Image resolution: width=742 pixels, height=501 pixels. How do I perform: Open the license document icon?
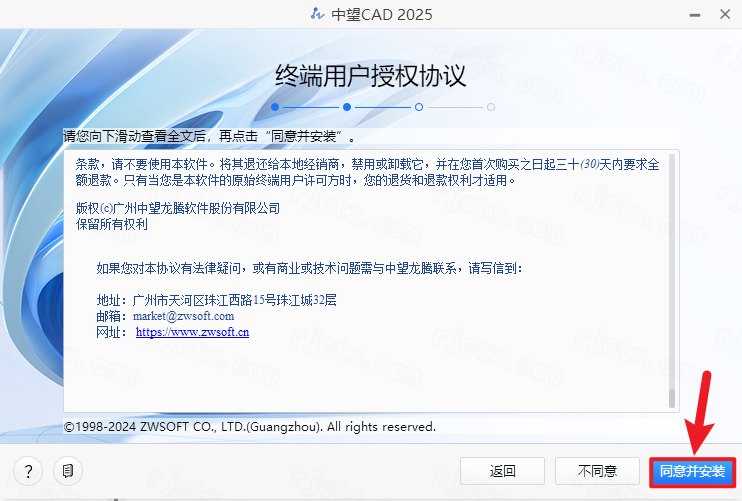(67, 470)
